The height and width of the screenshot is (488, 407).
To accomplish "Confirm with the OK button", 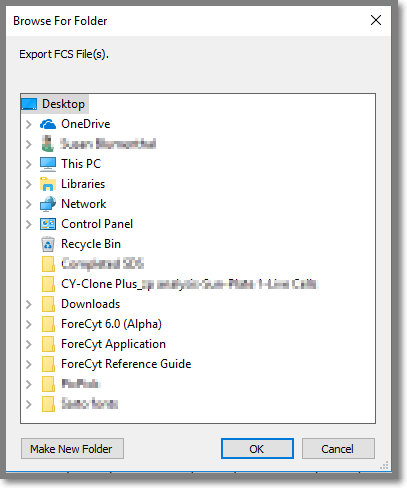I will click(257, 449).
